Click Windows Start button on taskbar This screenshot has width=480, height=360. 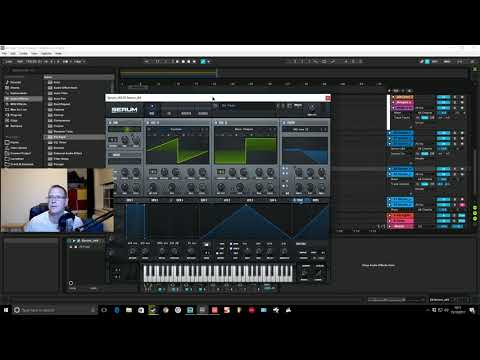(x=6, y=310)
